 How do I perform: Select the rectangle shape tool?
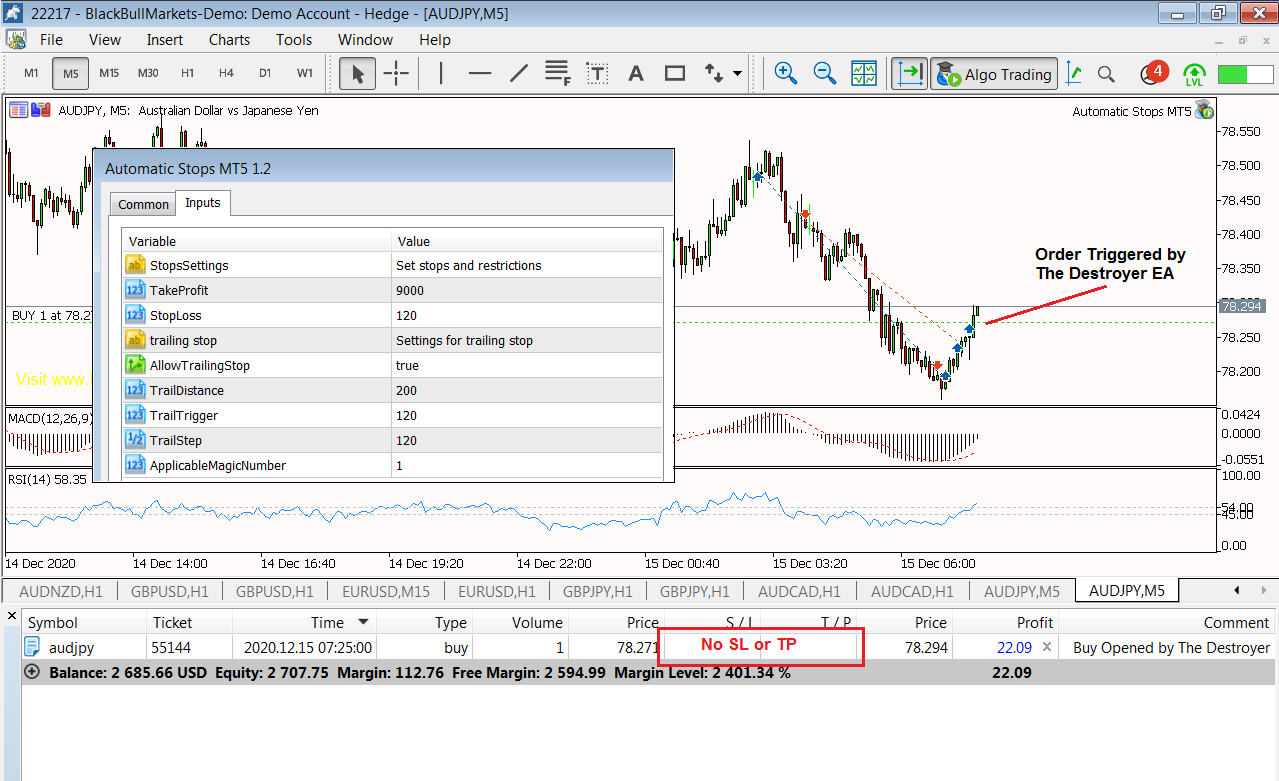675,73
